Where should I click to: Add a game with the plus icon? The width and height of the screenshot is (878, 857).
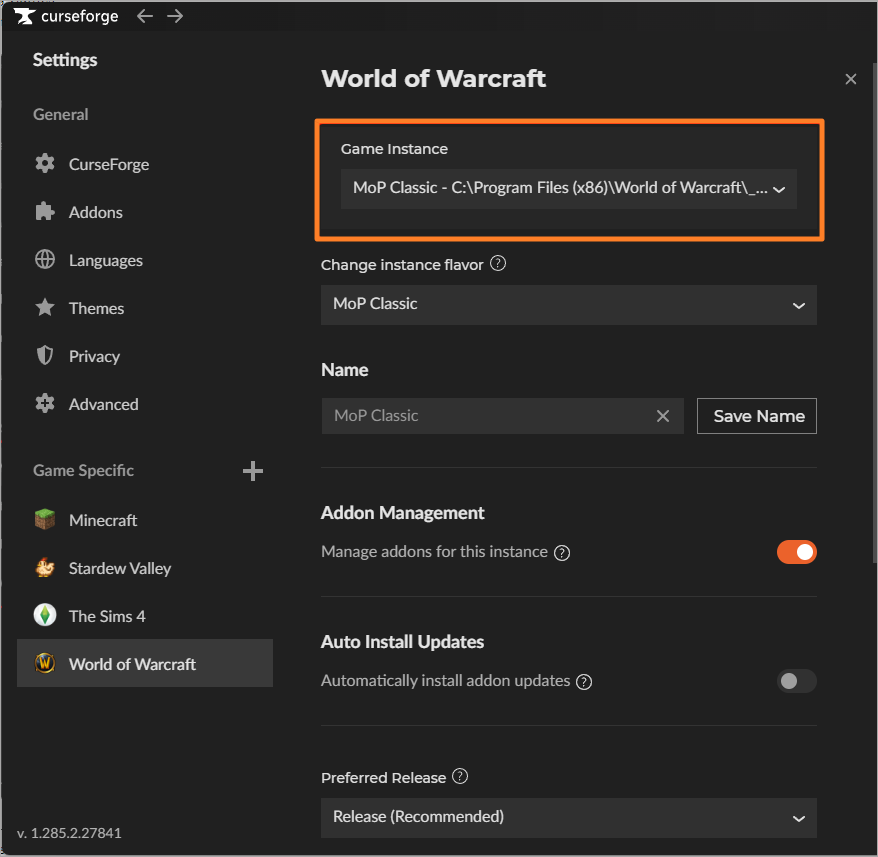[253, 471]
